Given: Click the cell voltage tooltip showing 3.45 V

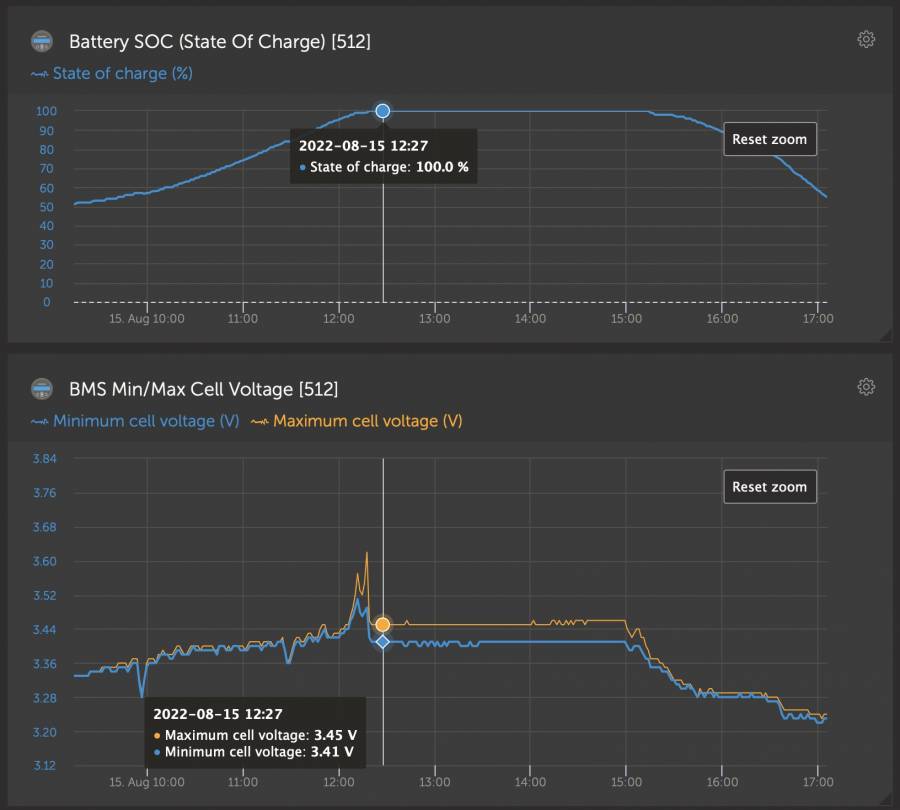Looking at the screenshot, I should coord(253,733).
